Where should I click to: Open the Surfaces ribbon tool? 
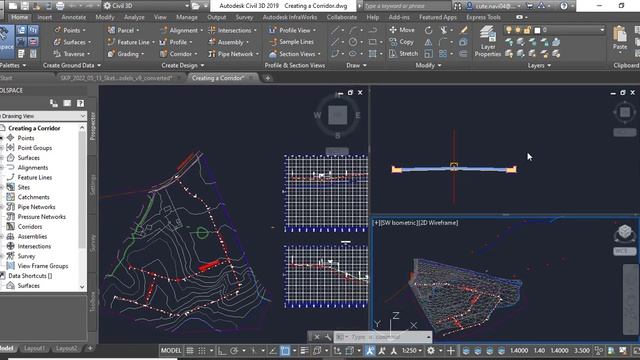(x=72, y=42)
